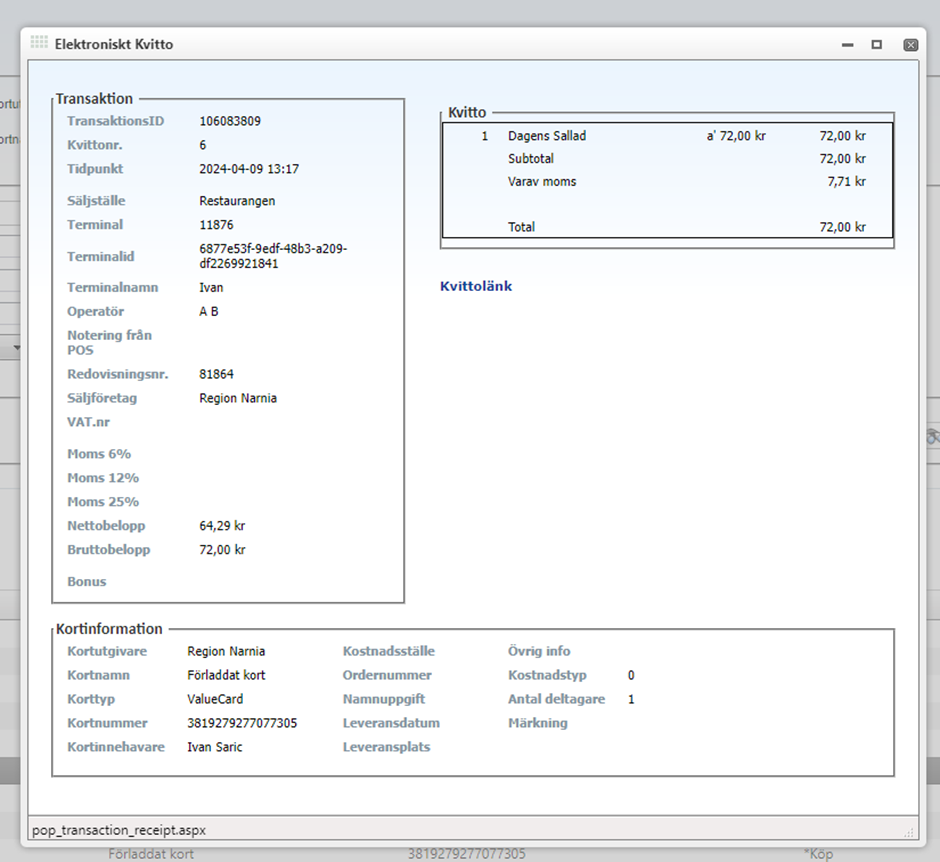Click the Dagens Sallad receipt line
Image resolution: width=940 pixels, height=862 pixels.
click(547, 135)
